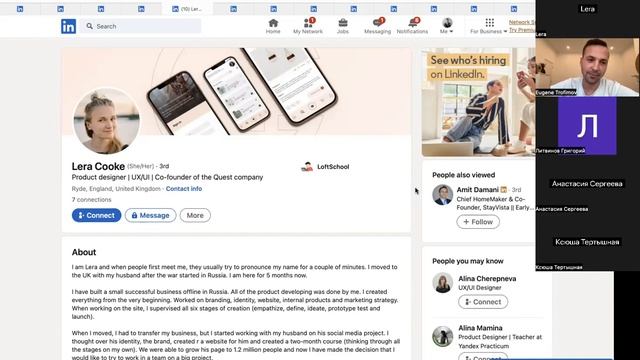Screen dimensions: 640x360
Task: Click the LinkedIn logo icon
Action: (x=69, y=26)
